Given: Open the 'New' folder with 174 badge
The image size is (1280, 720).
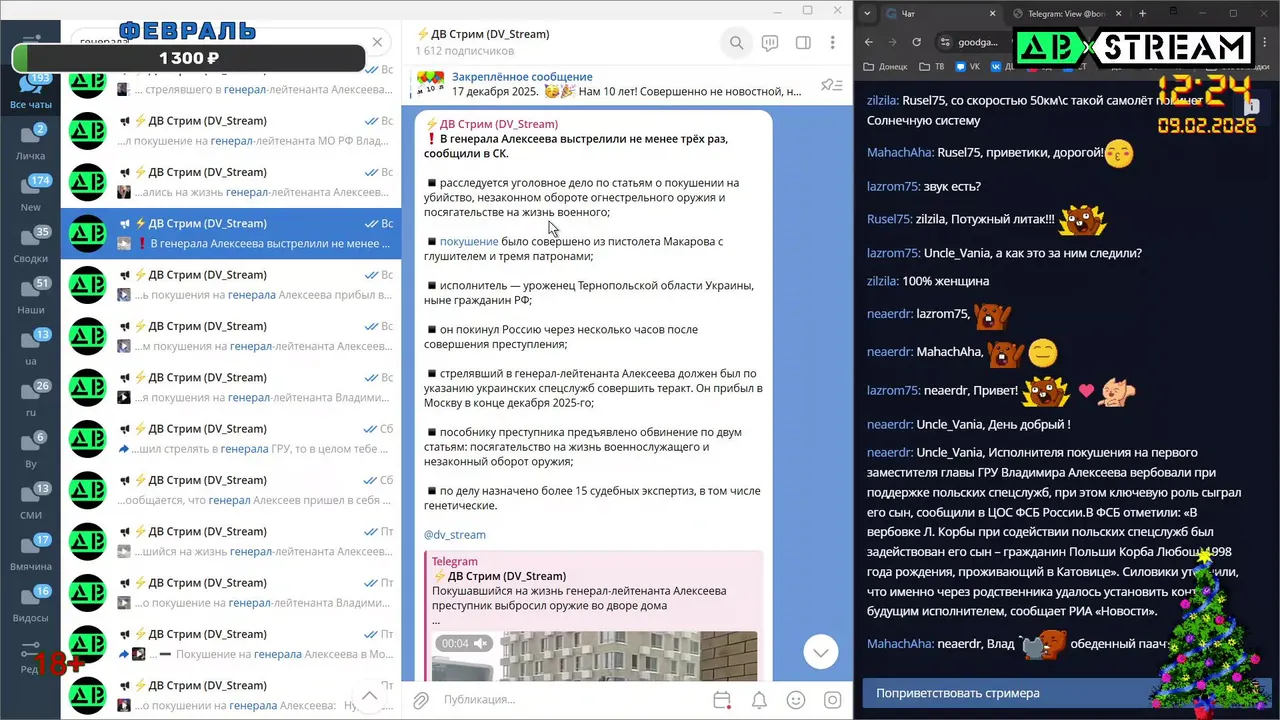Looking at the screenshot, I should pos(31,194).
